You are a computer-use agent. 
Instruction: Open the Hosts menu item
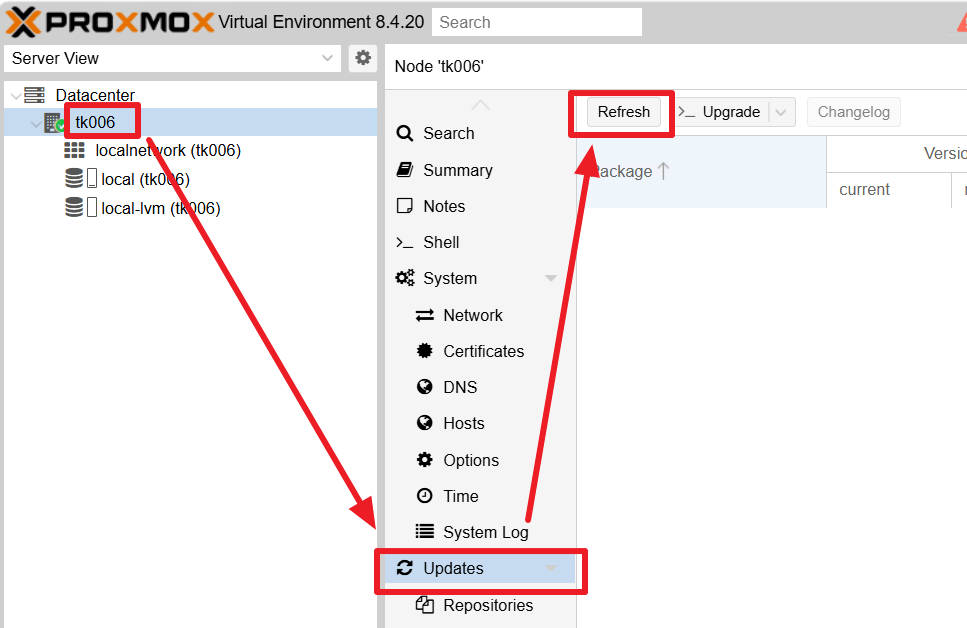pyautogui.click(x=480, y=423)
